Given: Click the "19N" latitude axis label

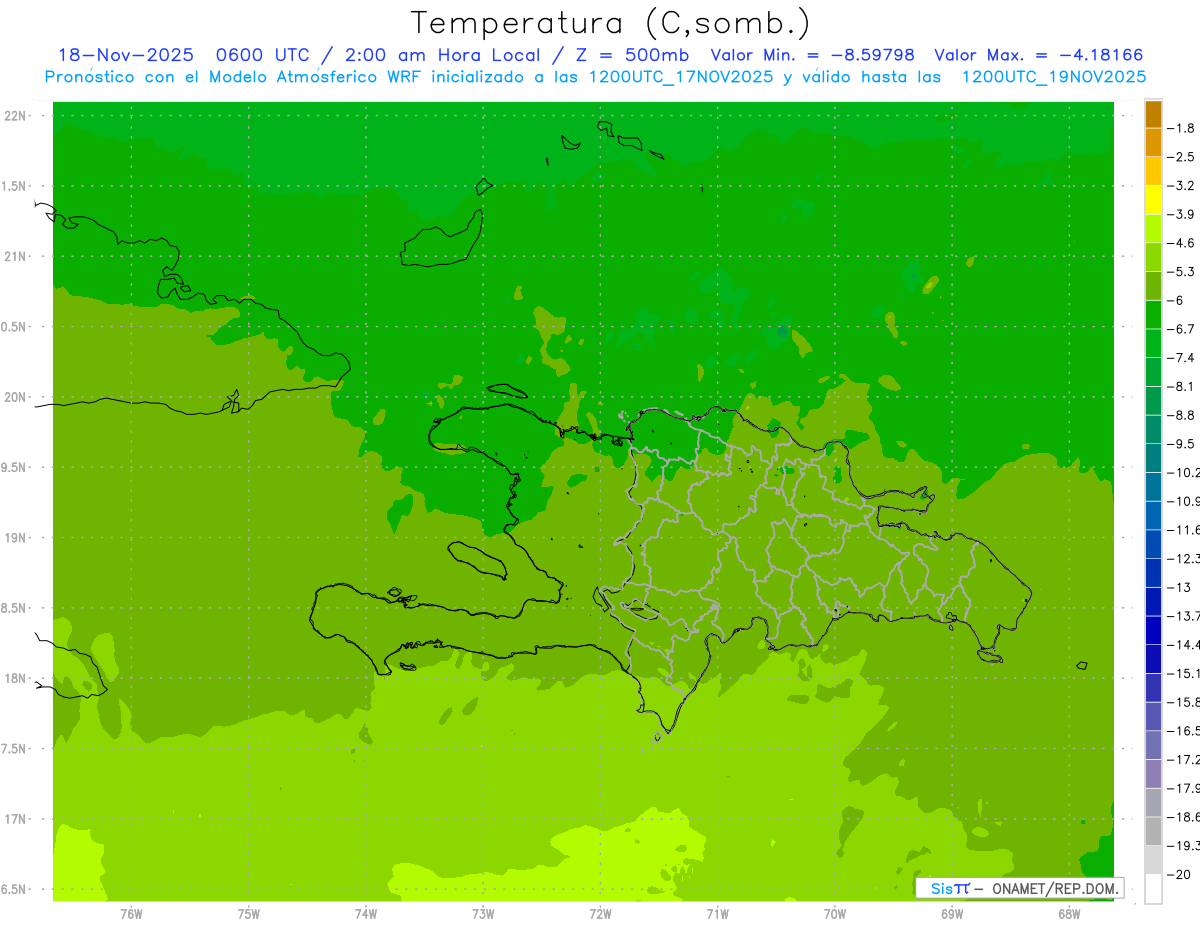Looking at the screenshot, I should coord(17,538).
